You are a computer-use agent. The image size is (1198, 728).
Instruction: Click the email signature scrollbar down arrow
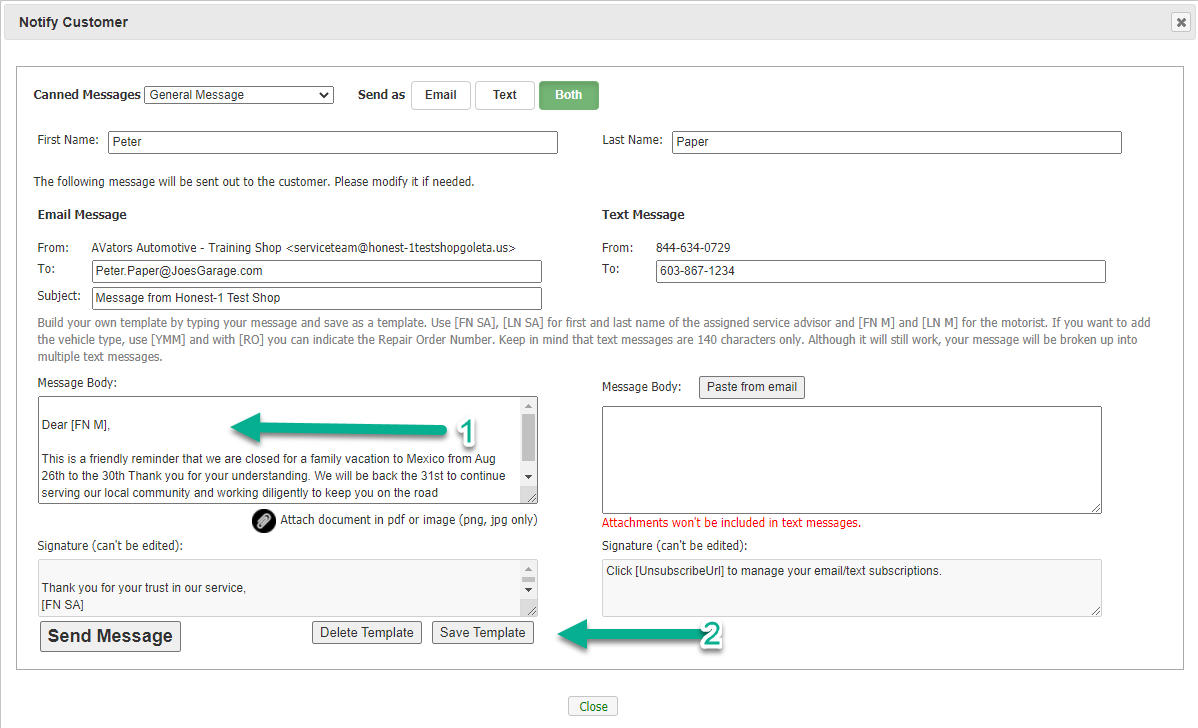[528, 590]
